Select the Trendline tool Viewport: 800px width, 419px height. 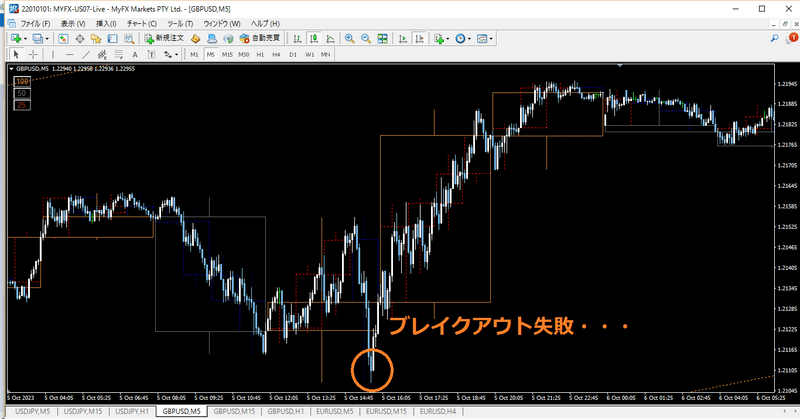click(86, 54)
